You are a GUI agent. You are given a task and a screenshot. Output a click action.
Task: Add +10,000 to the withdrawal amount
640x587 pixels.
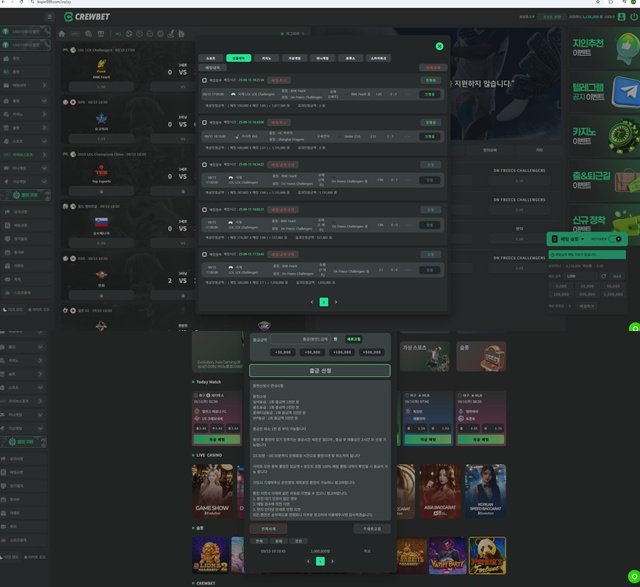tap(282, 352)
